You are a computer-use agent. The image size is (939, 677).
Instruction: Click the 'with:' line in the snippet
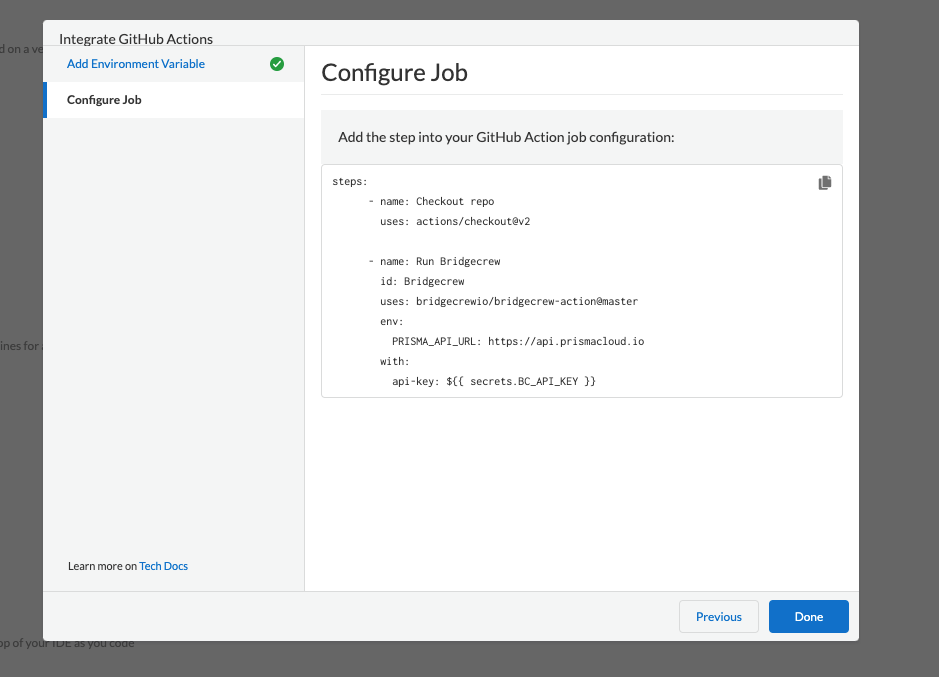coord(394,361)
